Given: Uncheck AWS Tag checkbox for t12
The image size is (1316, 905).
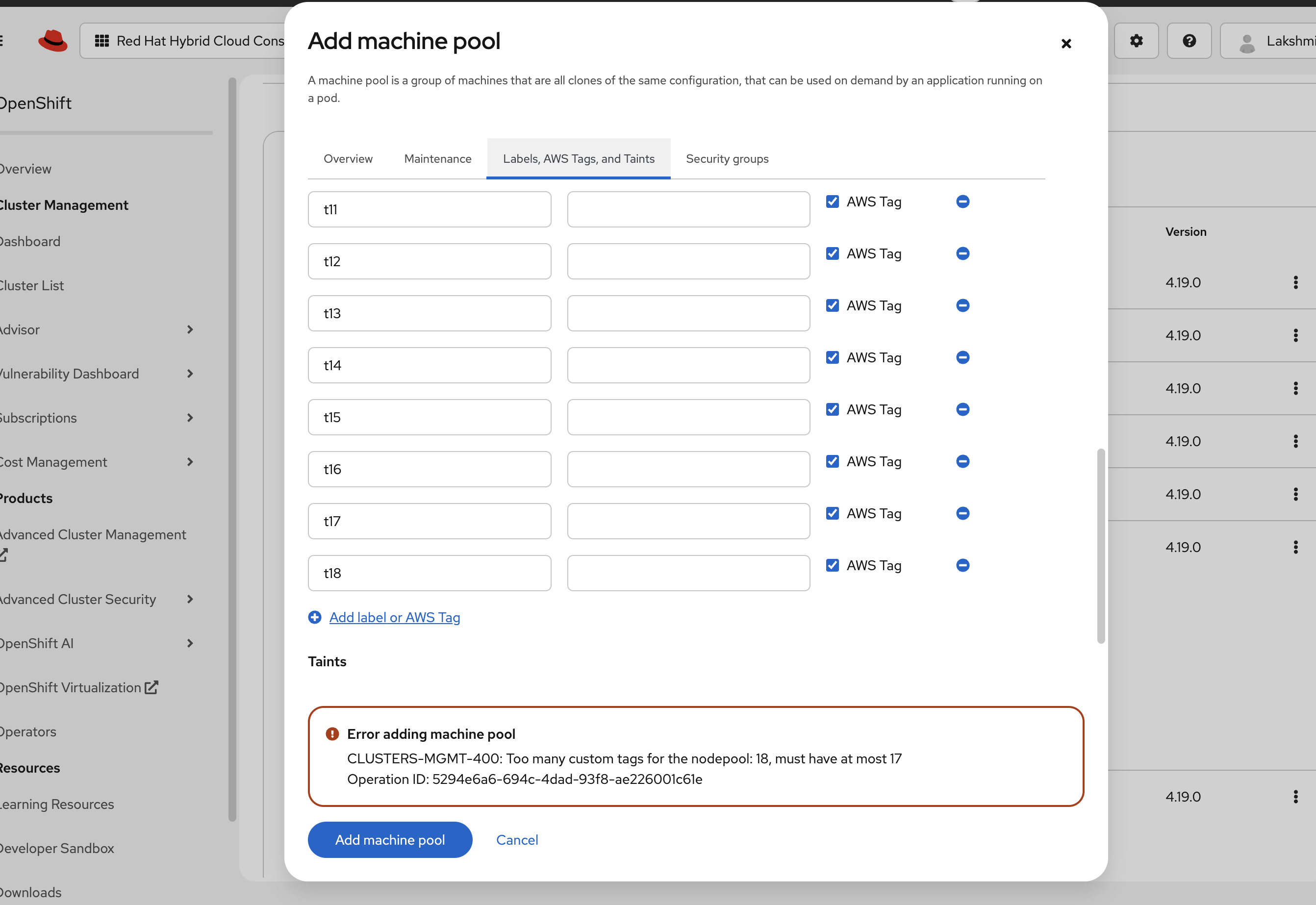Looking at the screenshot, I should click(x=832, y=253).
